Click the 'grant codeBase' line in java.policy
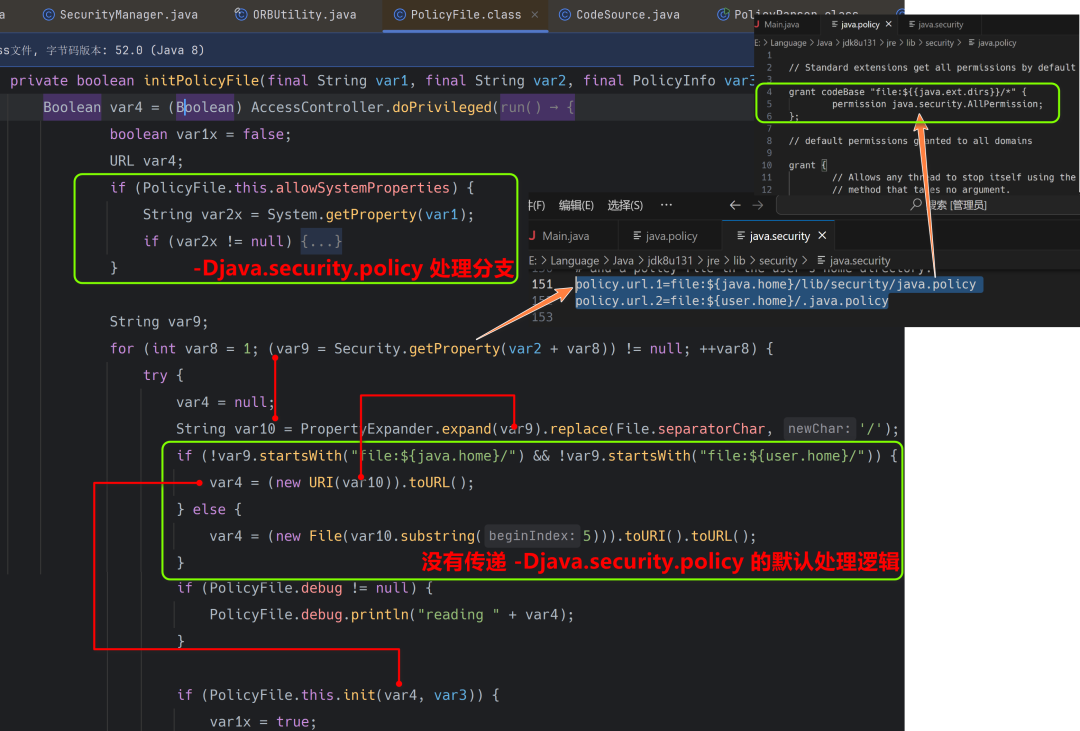 907,92
